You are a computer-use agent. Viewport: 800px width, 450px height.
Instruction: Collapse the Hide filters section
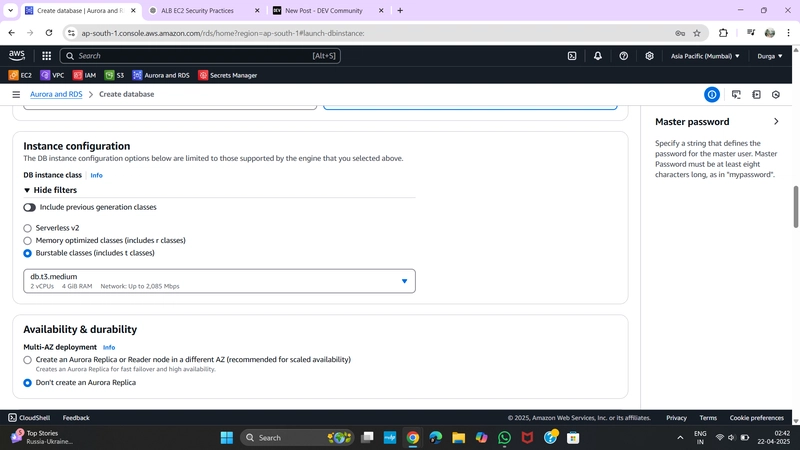click(50, 190)
